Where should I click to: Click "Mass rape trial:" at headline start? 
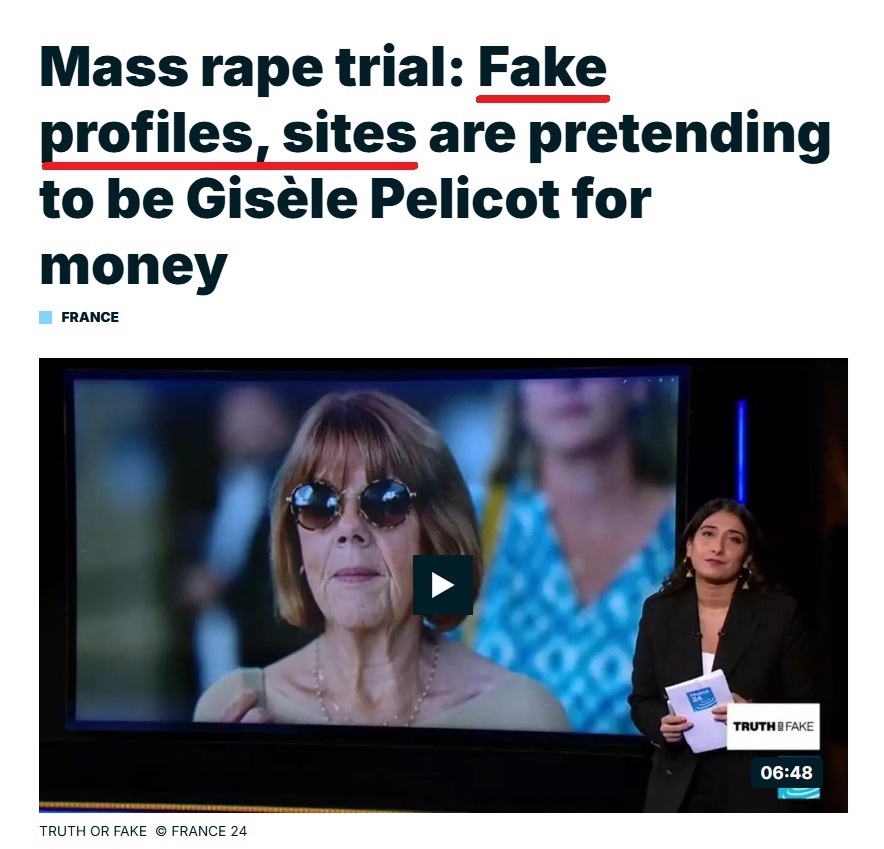252,69
